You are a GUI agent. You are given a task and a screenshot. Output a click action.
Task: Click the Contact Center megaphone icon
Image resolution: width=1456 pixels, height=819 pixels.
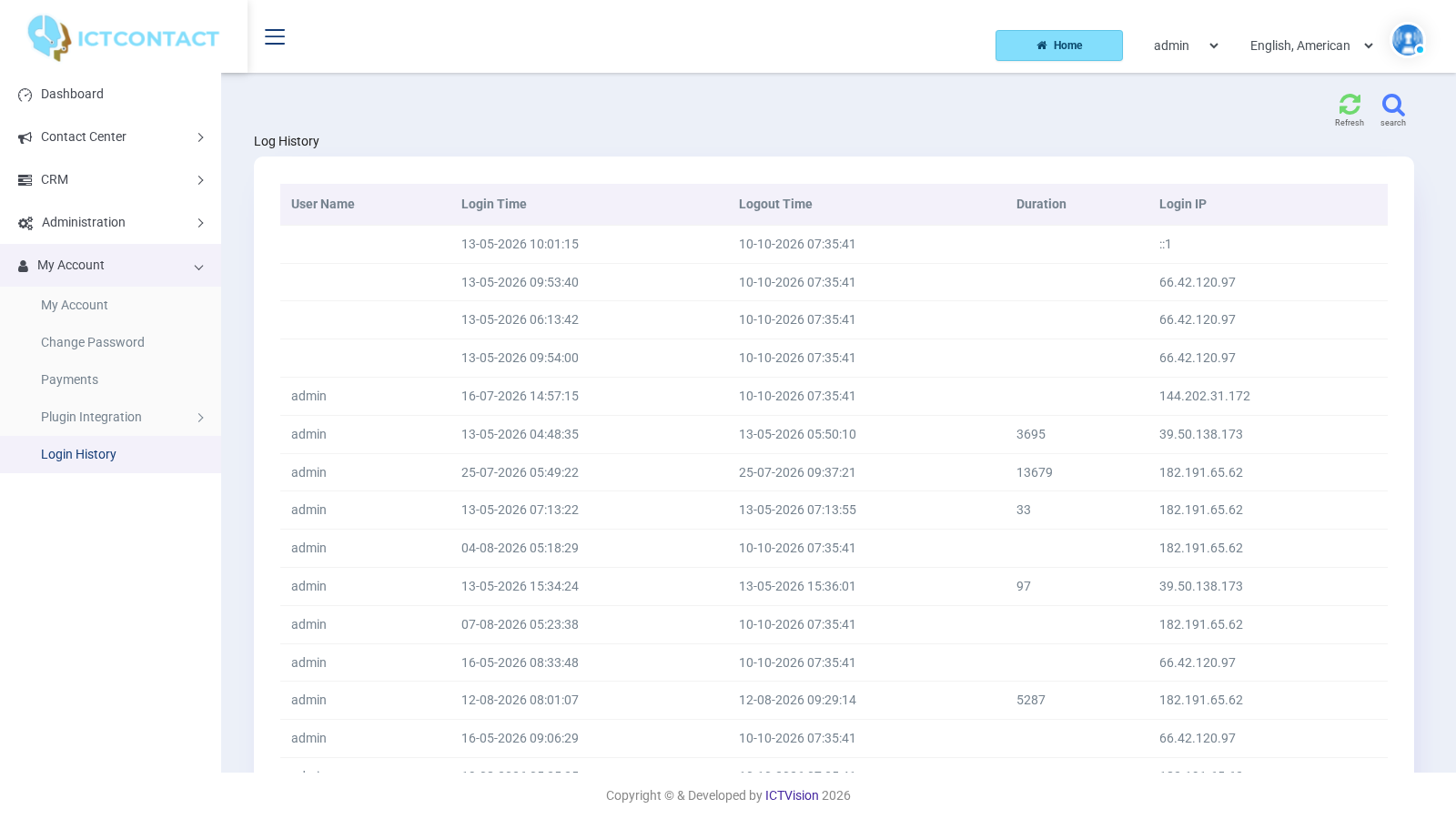25,137
